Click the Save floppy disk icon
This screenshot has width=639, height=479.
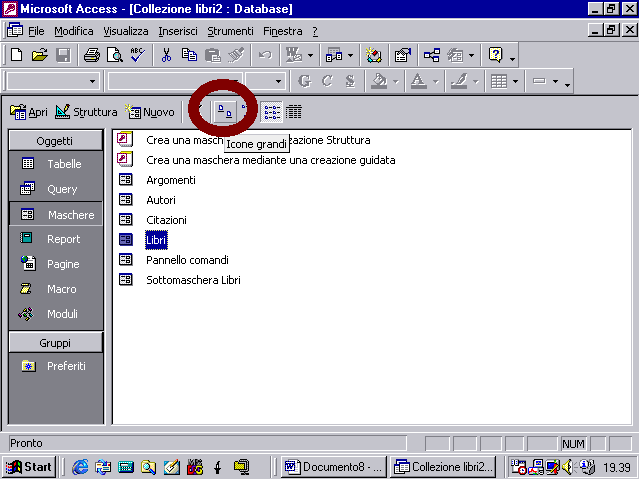point(63,55)
